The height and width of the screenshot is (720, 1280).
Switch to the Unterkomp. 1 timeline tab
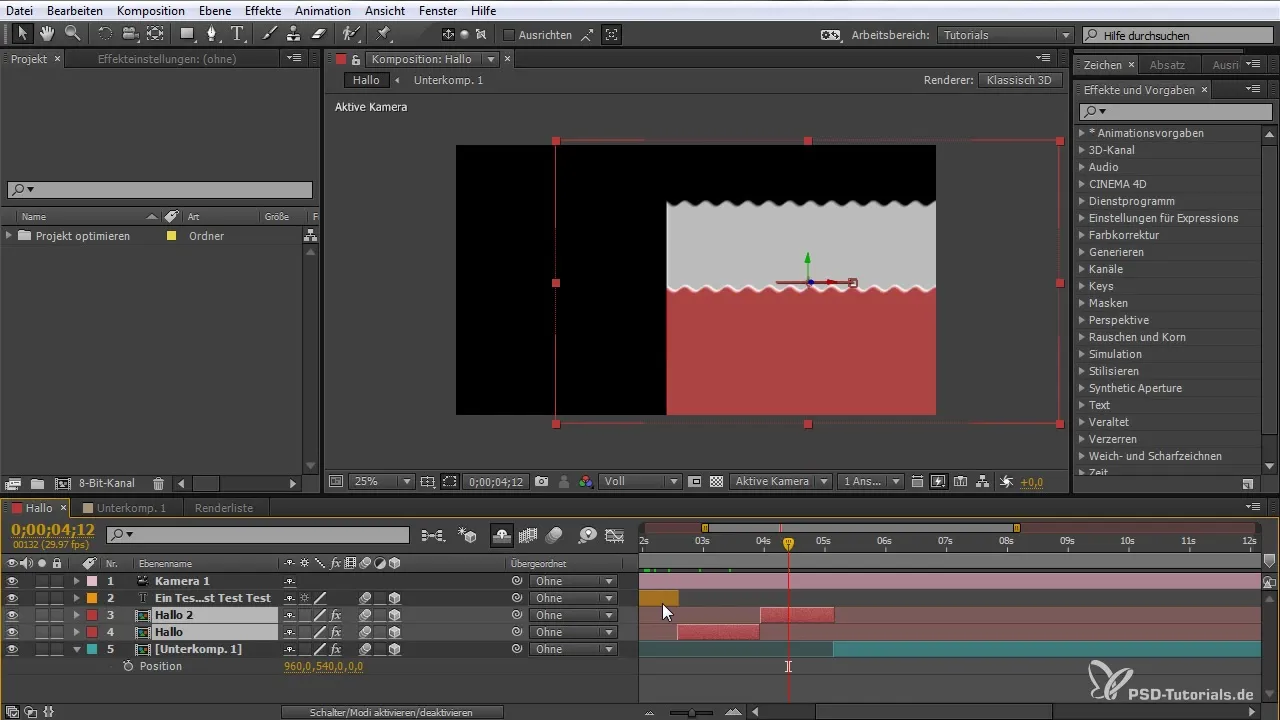(x=131, y=508)
